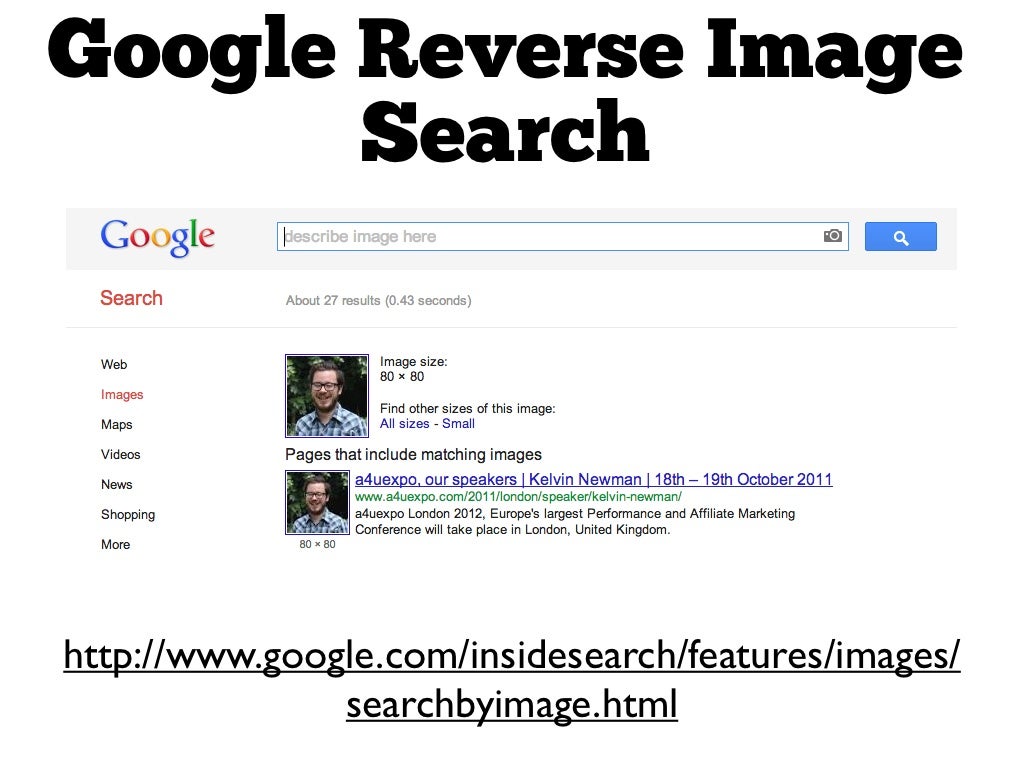Click the Google logo
Image resolution: width=1024 pixels, height=768 pixels.
click(x=157, y=236)
